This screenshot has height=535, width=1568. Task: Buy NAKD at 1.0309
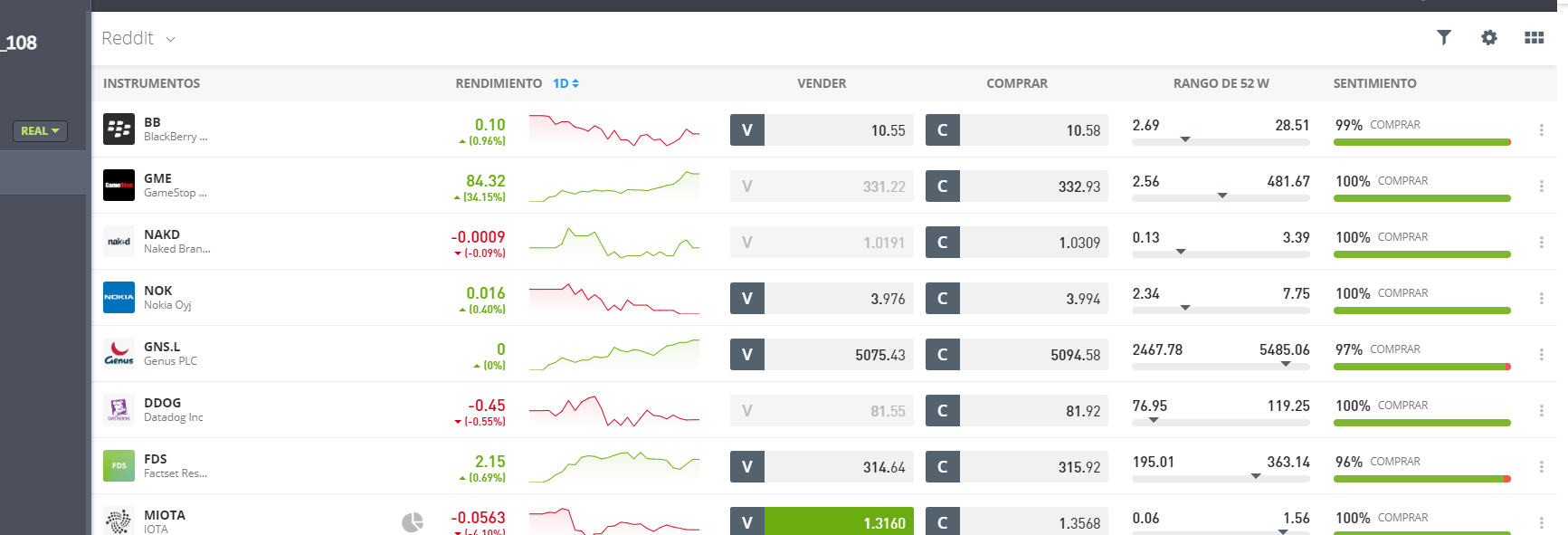[1017, 243]
